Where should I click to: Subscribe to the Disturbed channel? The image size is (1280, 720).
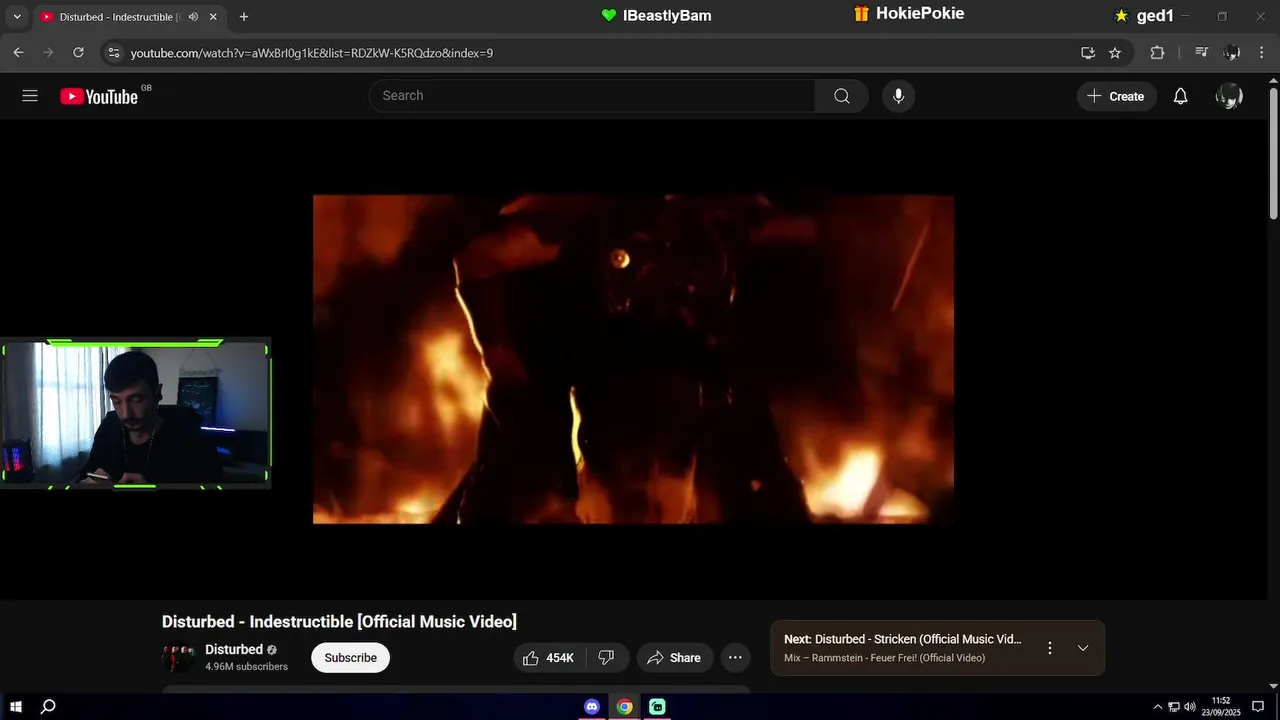350,658
